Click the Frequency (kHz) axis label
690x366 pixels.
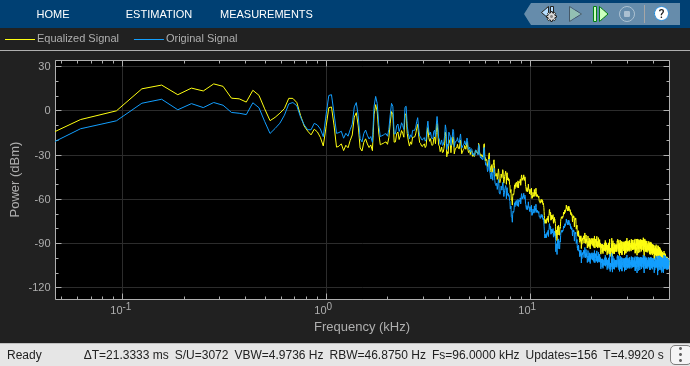click(x=362, y=327)
